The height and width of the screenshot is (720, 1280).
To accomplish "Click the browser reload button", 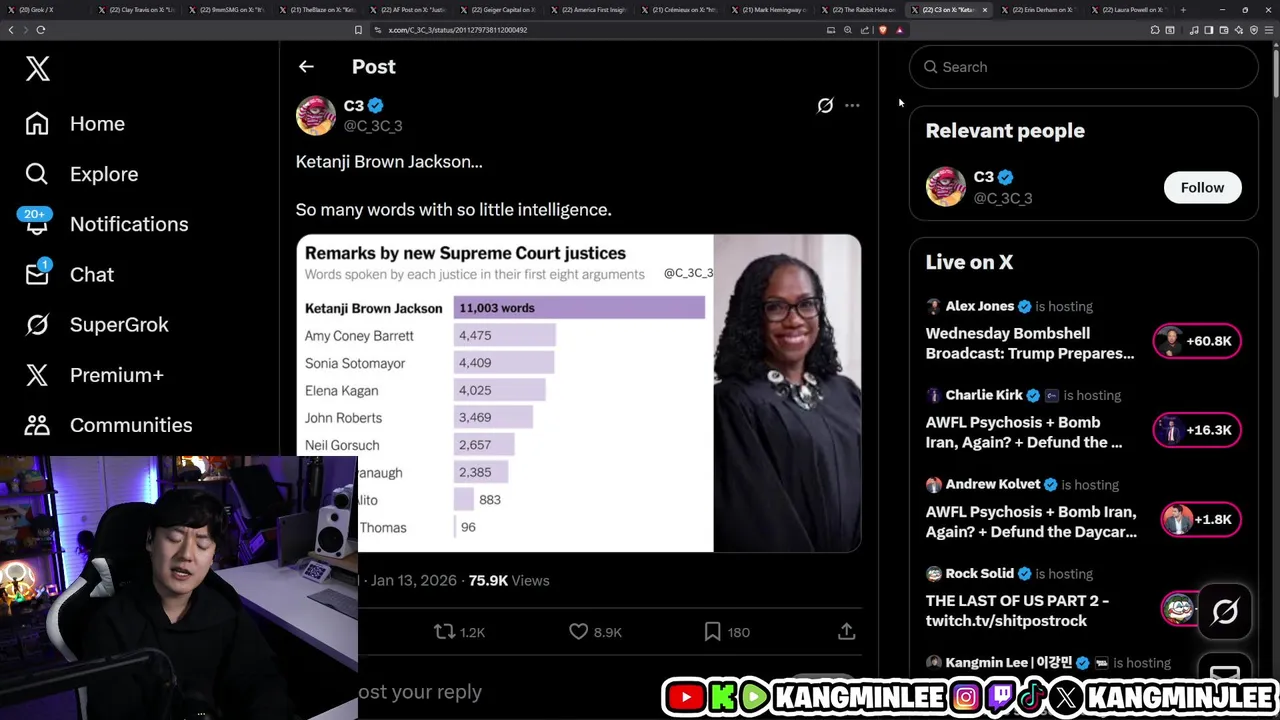I will click(x=41, y=30).
